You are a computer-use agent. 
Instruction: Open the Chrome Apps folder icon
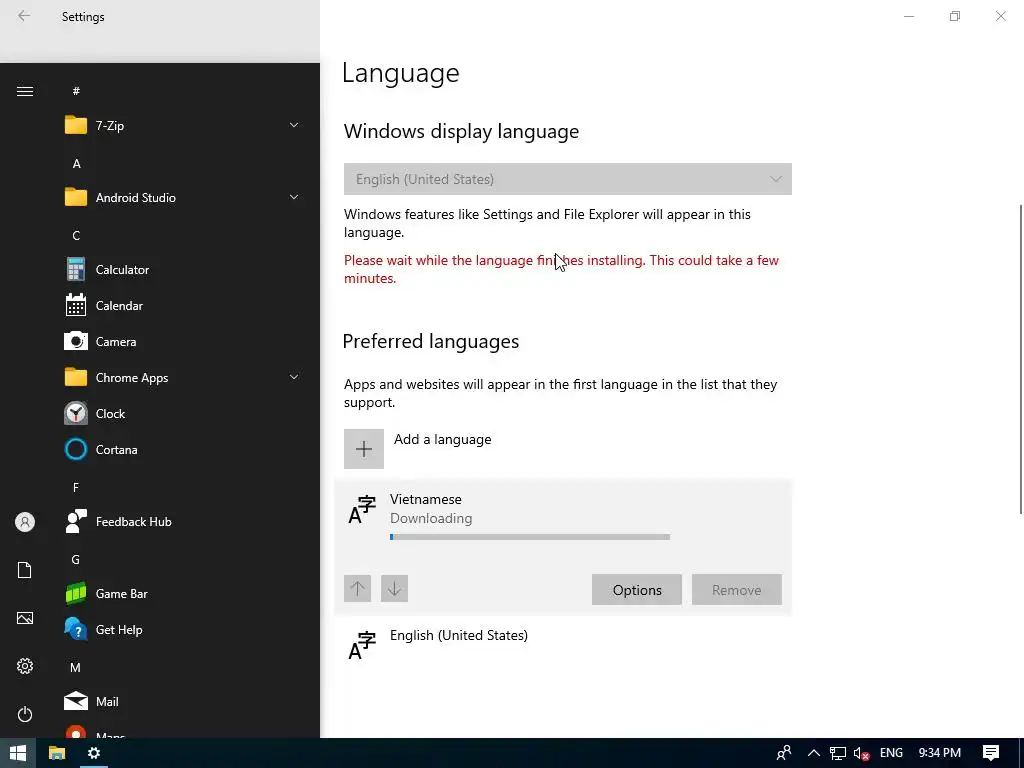point(76,377)
